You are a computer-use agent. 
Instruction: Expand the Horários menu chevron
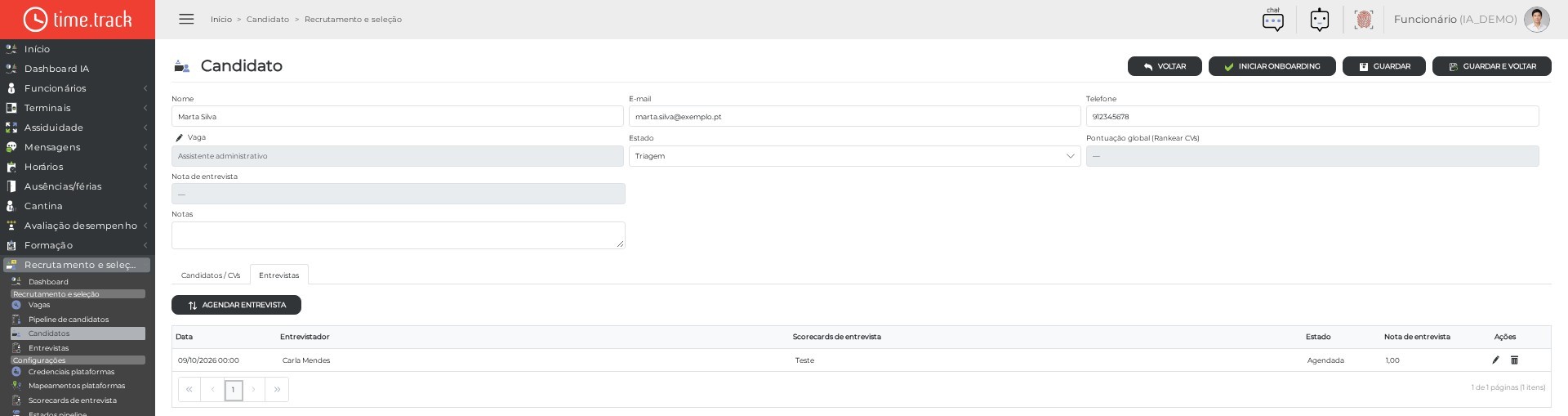tap(145, 167)
